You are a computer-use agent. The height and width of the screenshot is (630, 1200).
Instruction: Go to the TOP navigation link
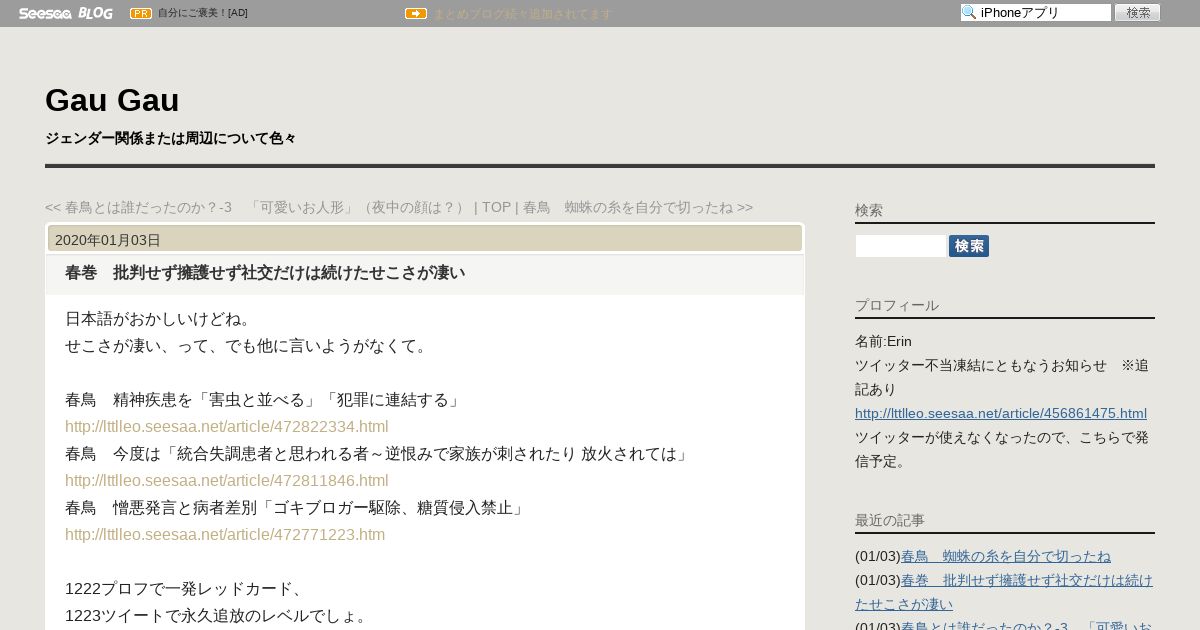[x=496, y=207]
